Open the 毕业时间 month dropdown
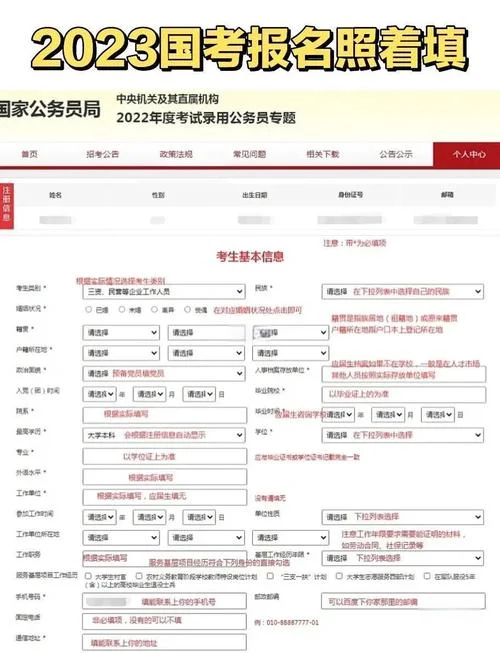 point(388,415)
